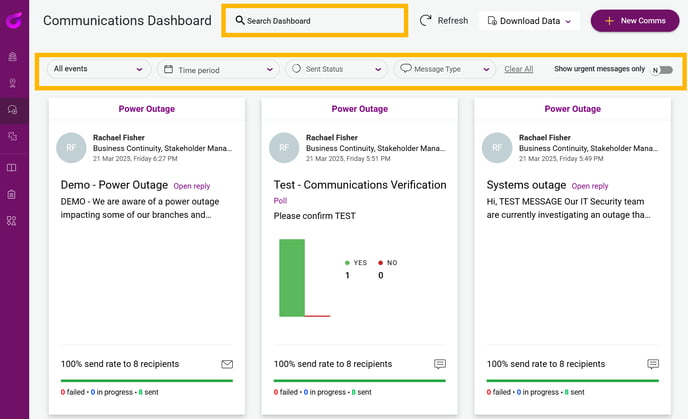688x419 pixels.
Task: Click the '21 Mar 2025, Friday 6:27 PM' timestamp
Action: (x=135, y=159)
